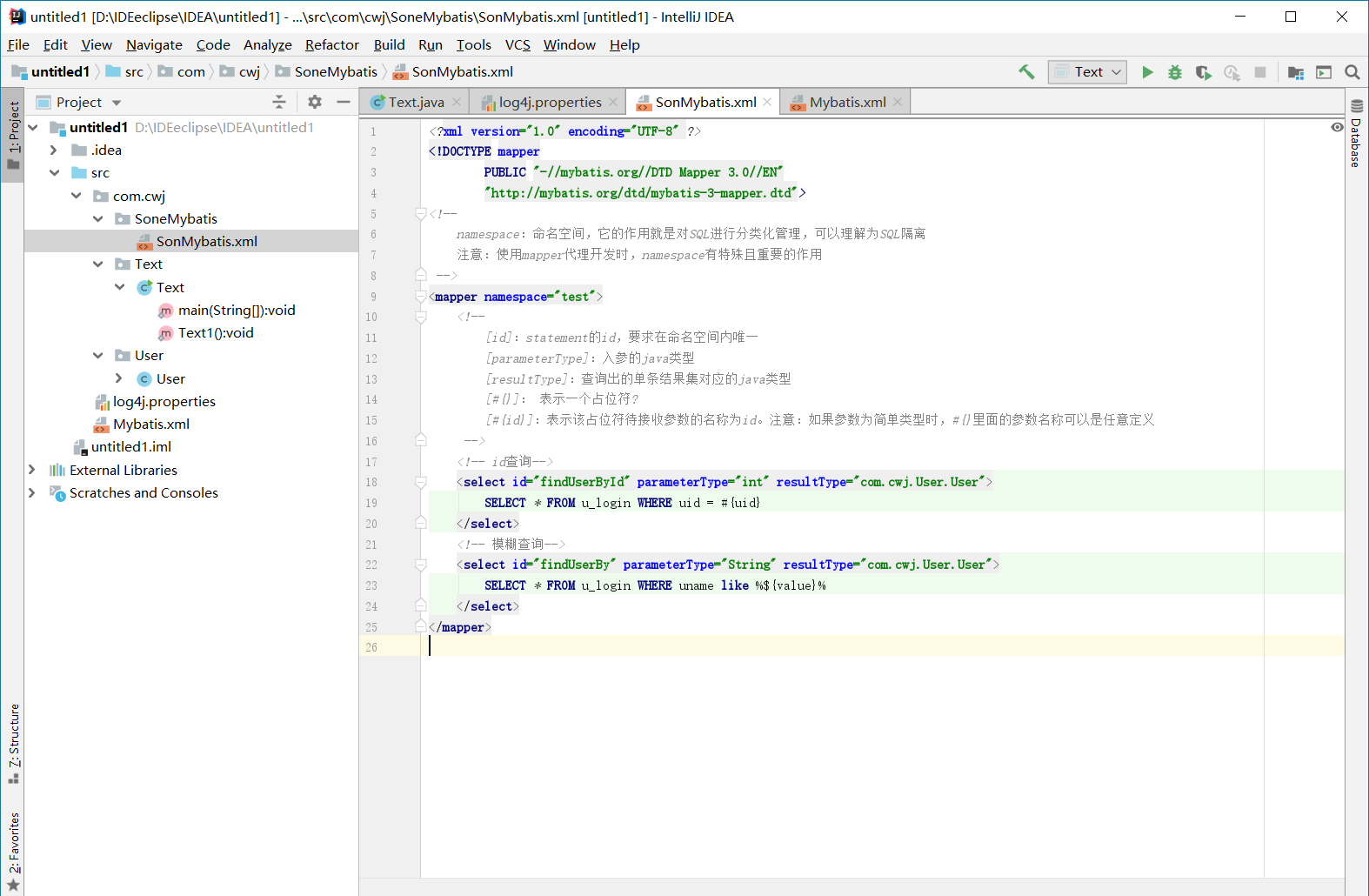Fold the findUserById select at line 18

tap(421, 482)
